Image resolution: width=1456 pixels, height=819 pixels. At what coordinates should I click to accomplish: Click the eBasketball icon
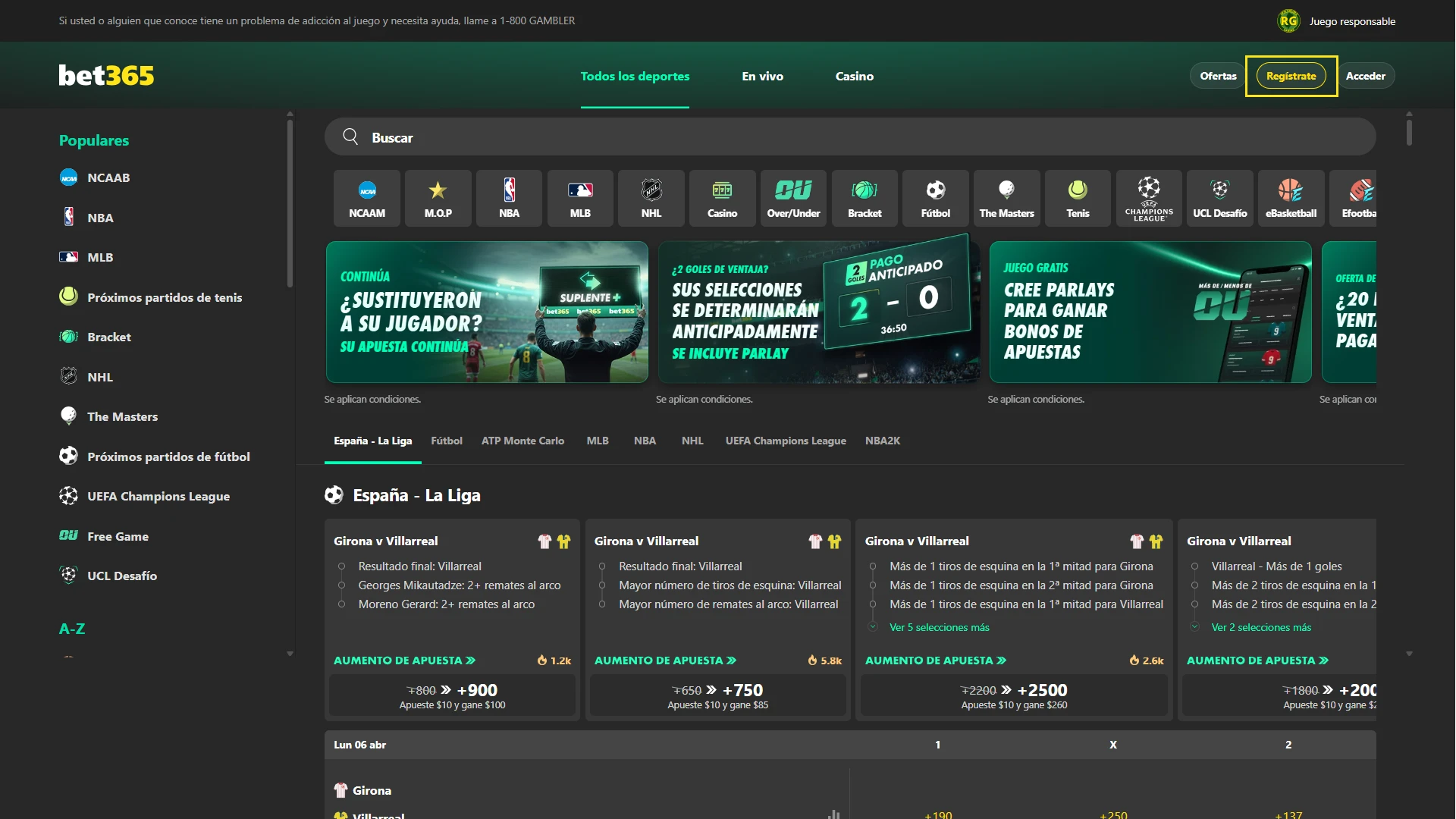(x=1291, y=198)
